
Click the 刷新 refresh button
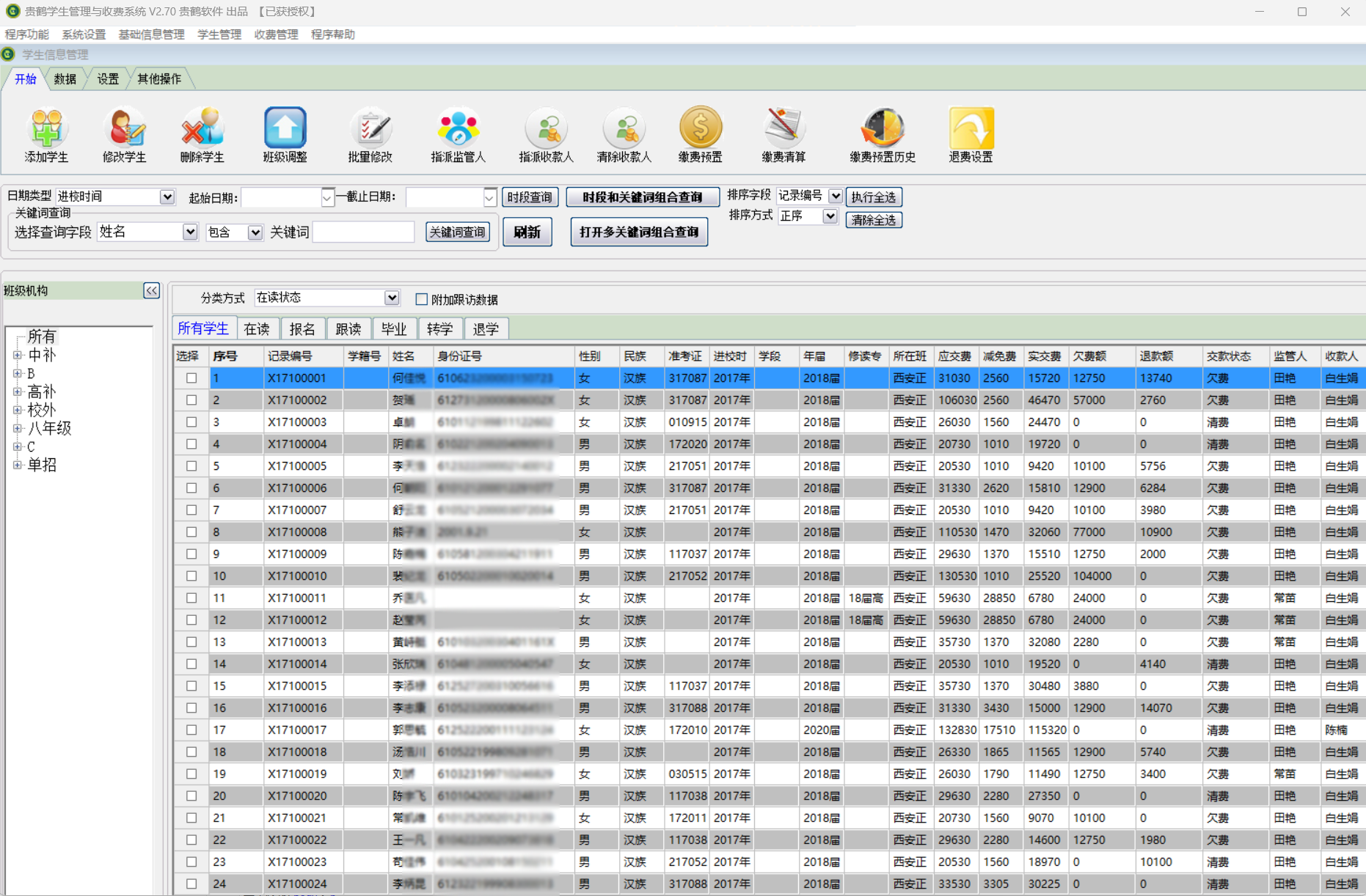pos(527,232)
